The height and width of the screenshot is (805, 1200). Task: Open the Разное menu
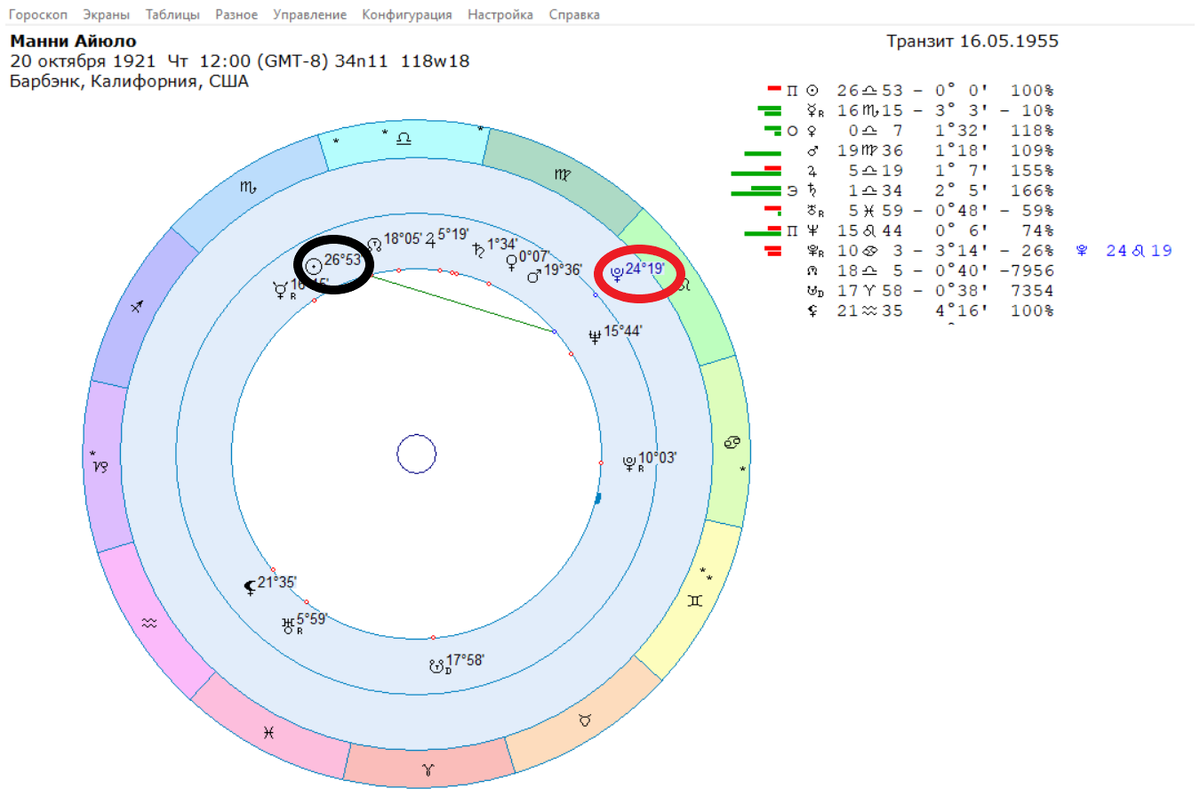coord(236,15)
